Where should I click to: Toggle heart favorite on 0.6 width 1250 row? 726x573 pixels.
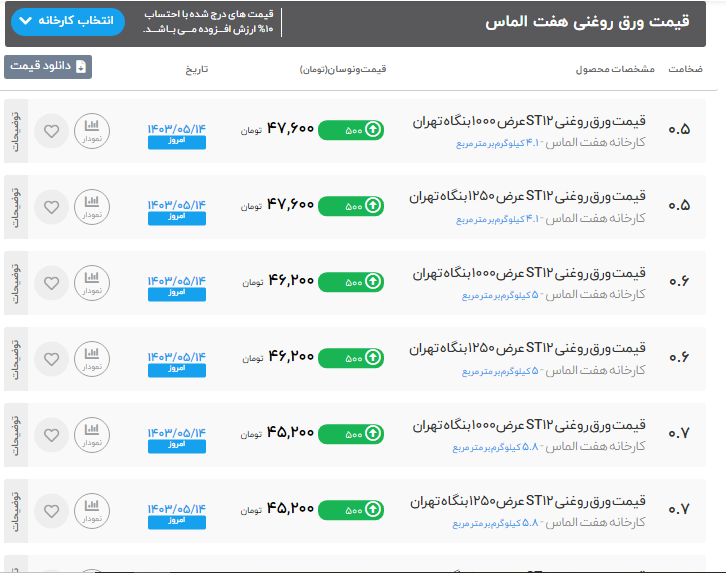click(52, 358)
